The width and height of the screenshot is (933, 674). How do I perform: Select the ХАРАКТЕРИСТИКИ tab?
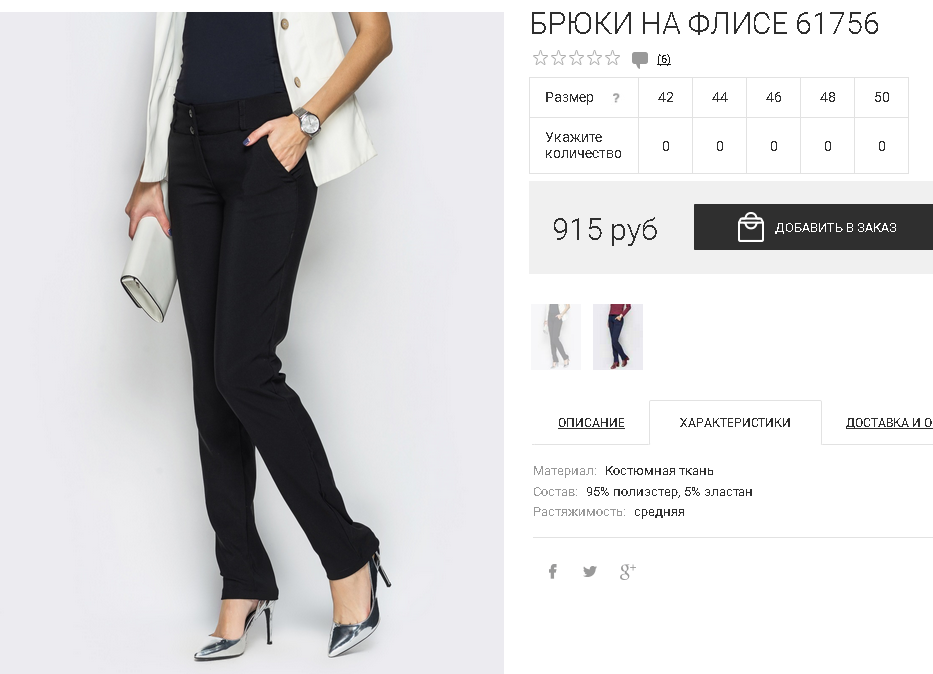735,423
